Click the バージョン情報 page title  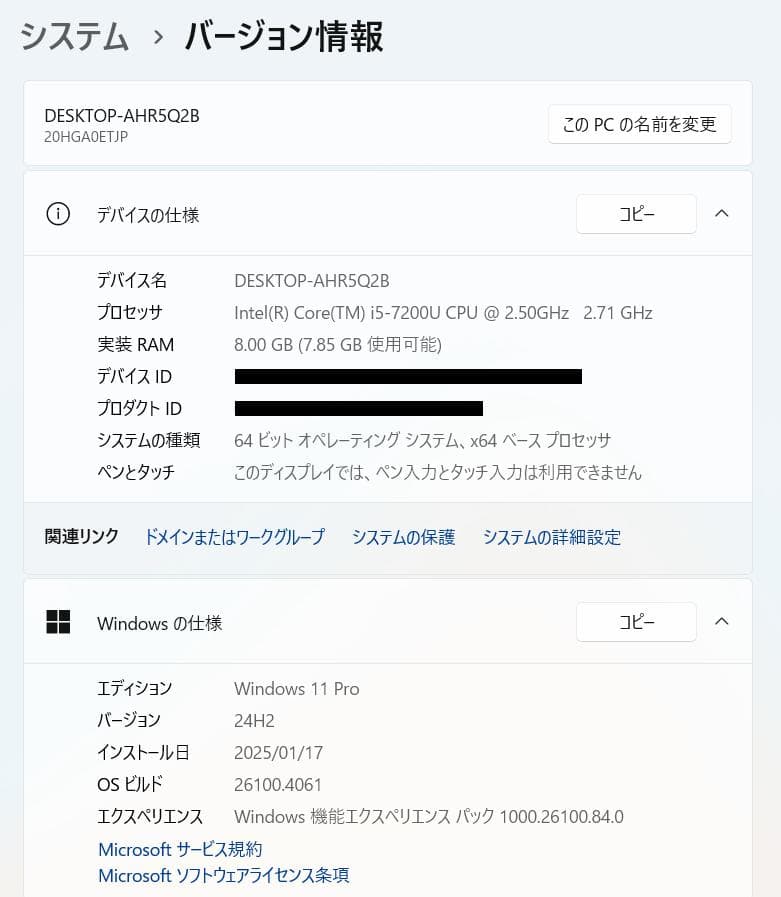click(x=284, y=37)
